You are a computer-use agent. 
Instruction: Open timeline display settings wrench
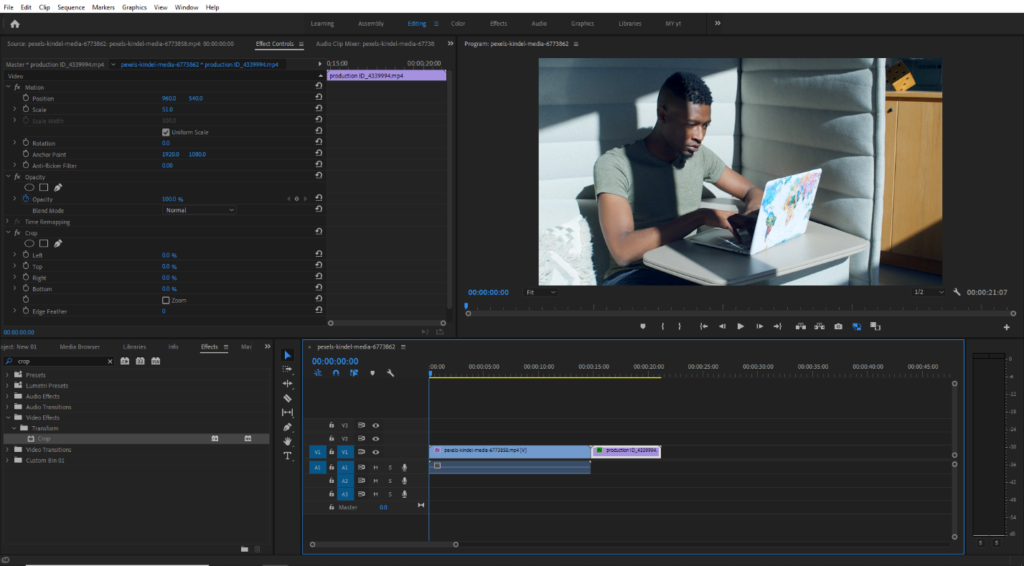pyautogui.click(x=390, y=373)
